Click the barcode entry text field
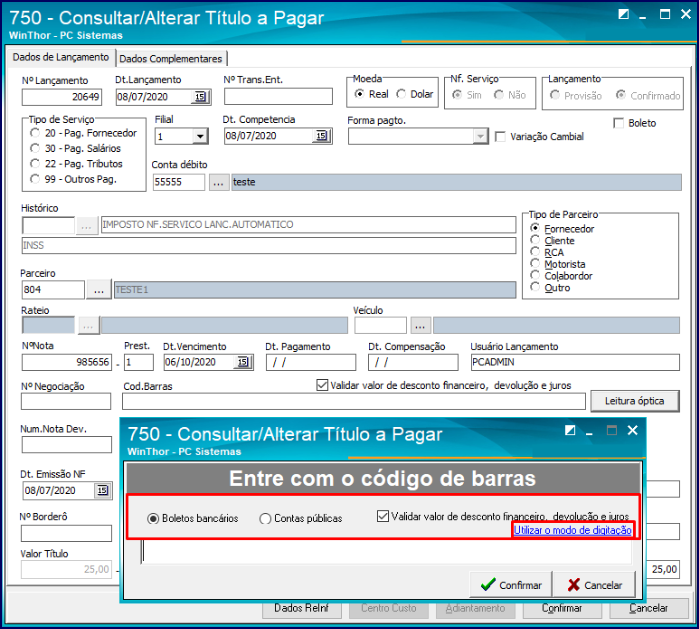Image resolution: width=699 pixels, height=629 pixels. coord(387,552)
